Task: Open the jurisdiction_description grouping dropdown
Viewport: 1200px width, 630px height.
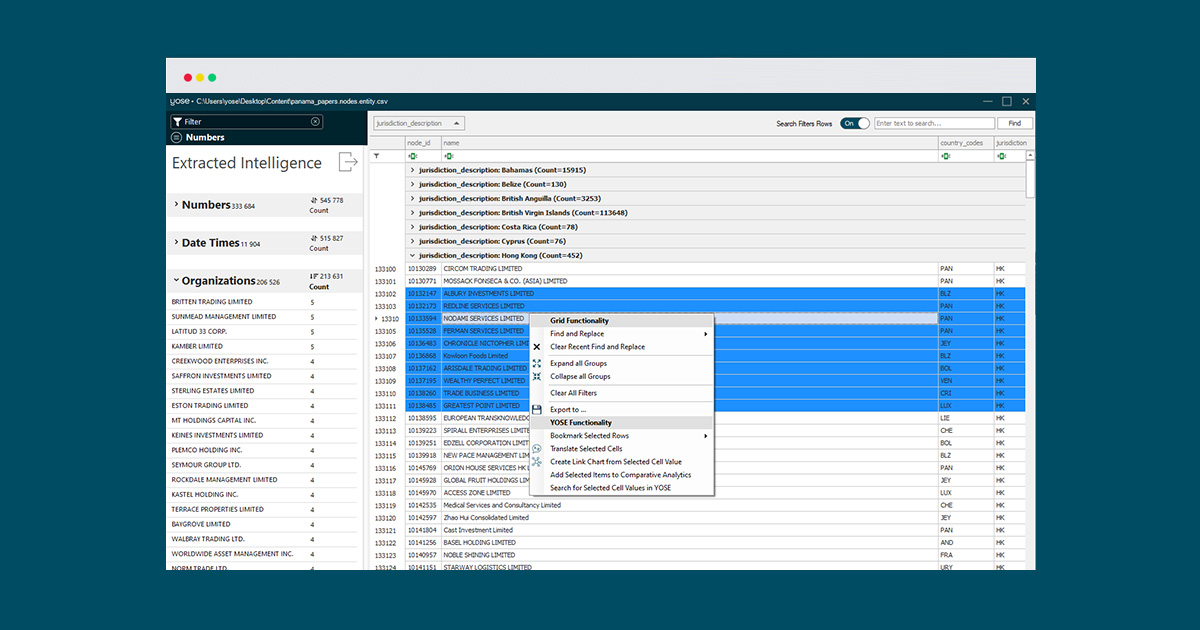Action: pos(458,123)
